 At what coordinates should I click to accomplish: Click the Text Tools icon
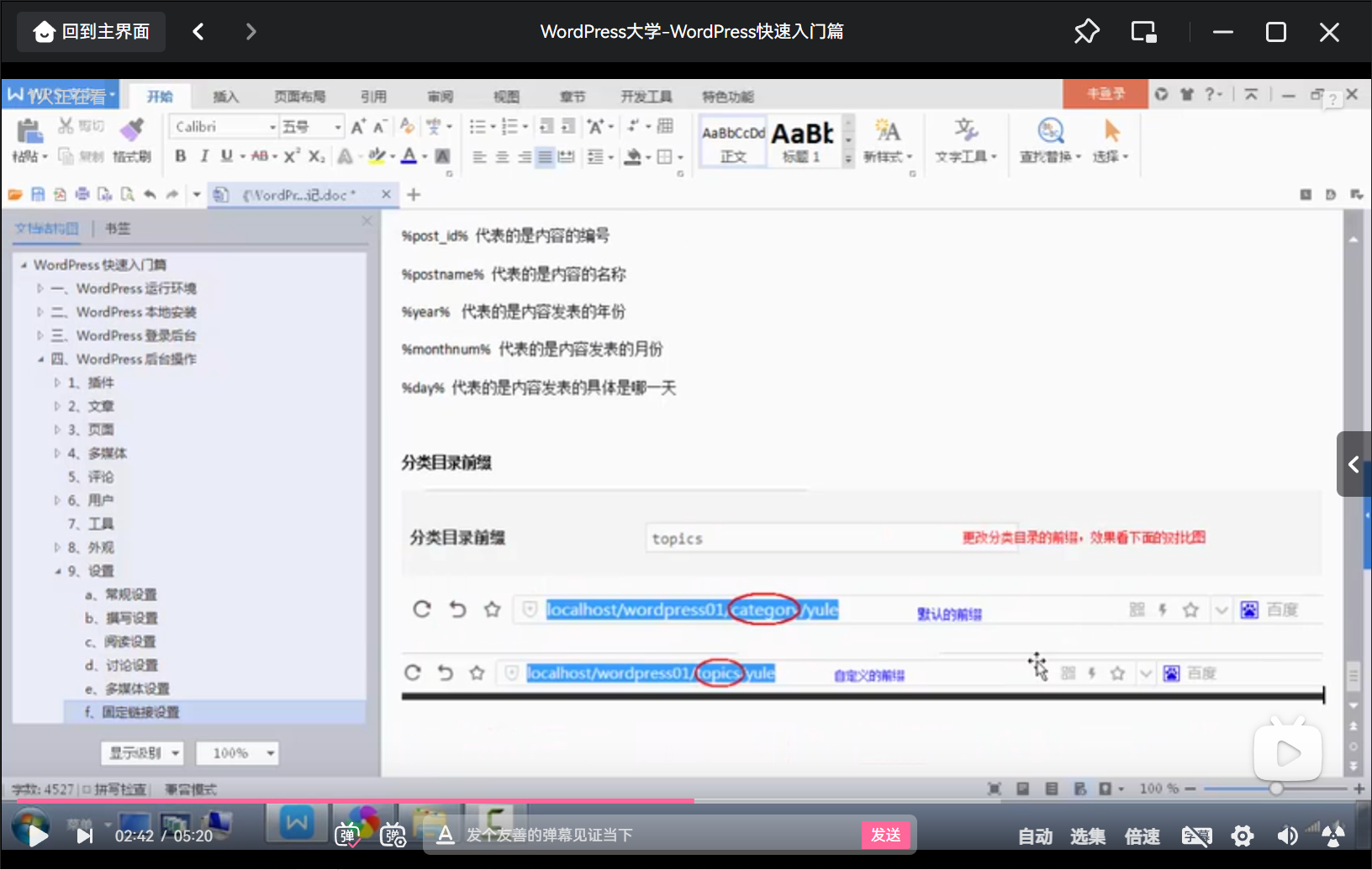click(966, 130)
